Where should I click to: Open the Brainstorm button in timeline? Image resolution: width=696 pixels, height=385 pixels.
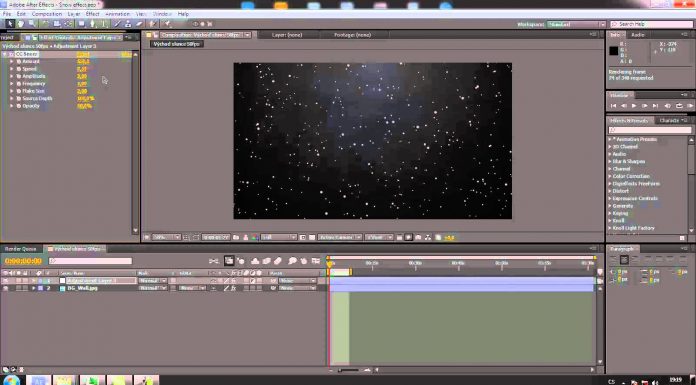point(293,261)
